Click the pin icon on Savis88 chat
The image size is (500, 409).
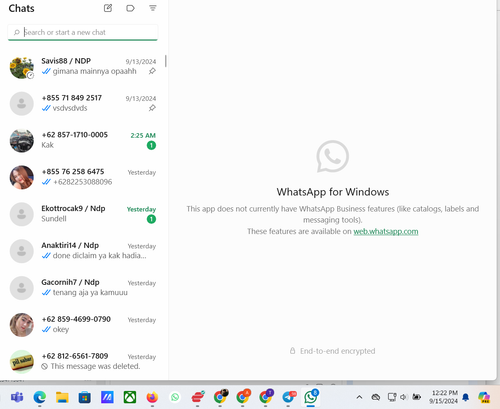(152, 71)
